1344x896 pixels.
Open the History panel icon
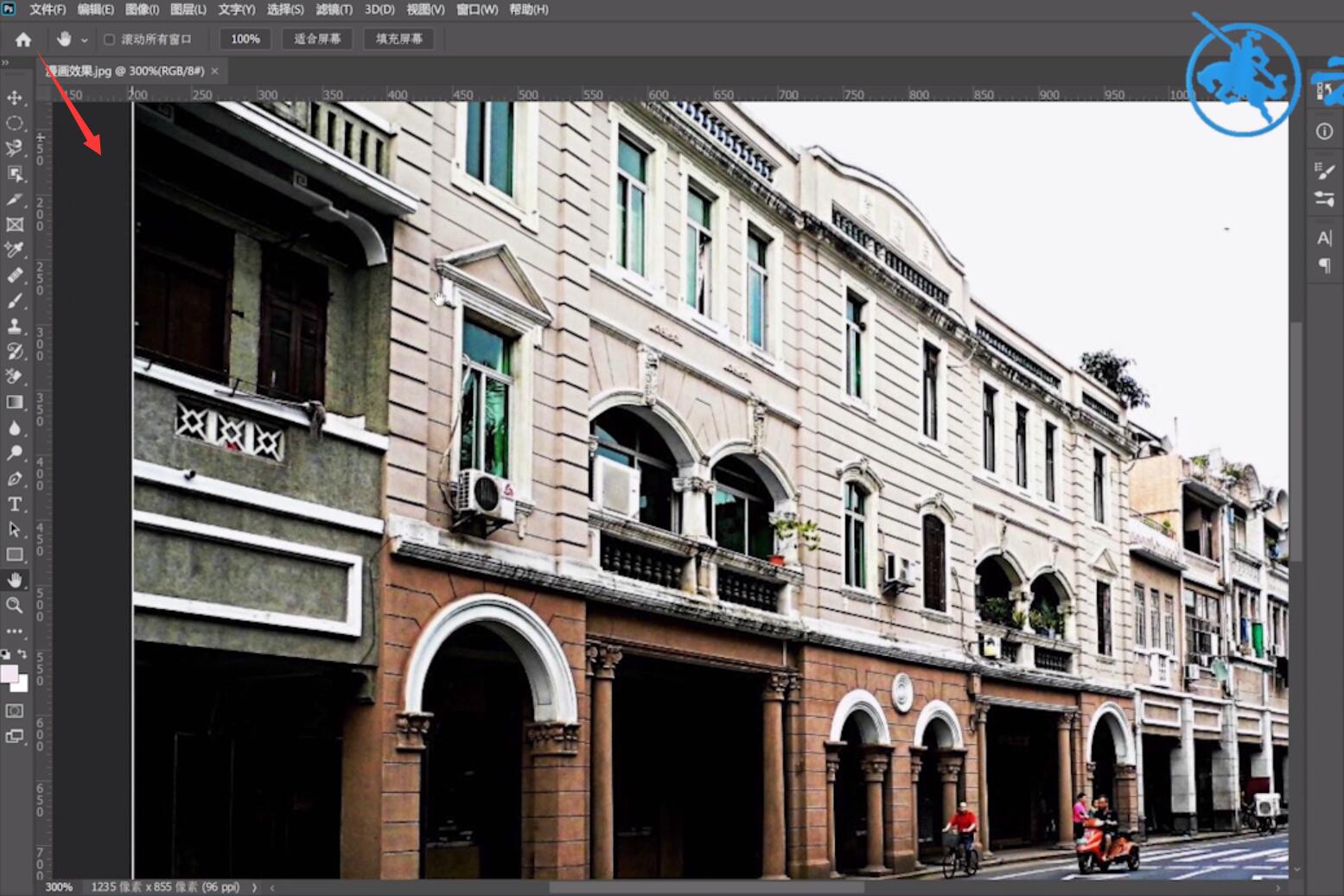(x=1324, y=90)
